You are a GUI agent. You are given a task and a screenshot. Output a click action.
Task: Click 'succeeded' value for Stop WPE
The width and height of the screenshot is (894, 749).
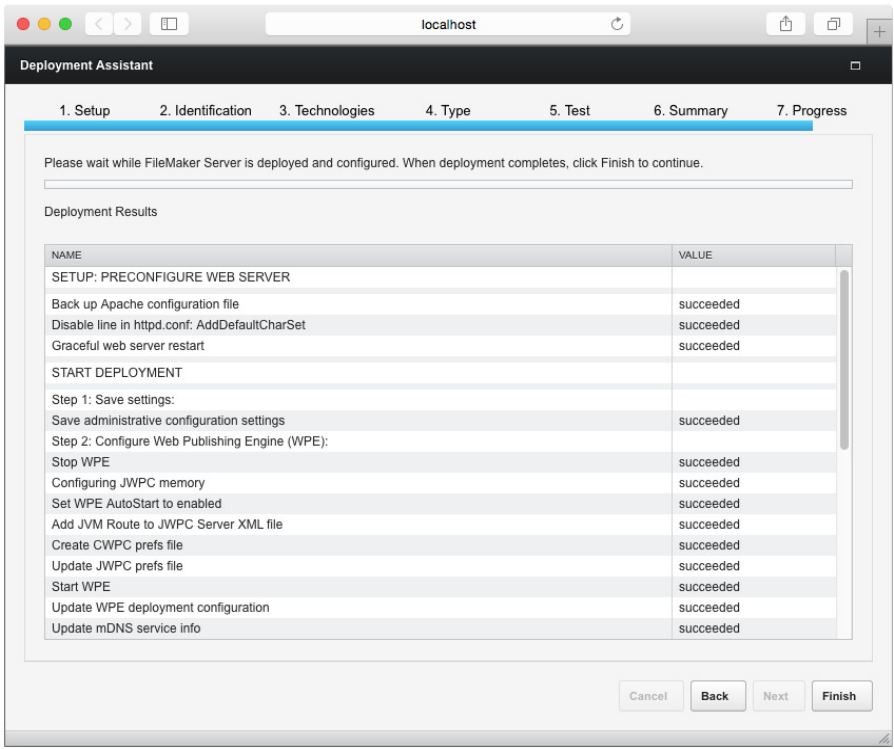pyautogui.click(x=709, y=462)
